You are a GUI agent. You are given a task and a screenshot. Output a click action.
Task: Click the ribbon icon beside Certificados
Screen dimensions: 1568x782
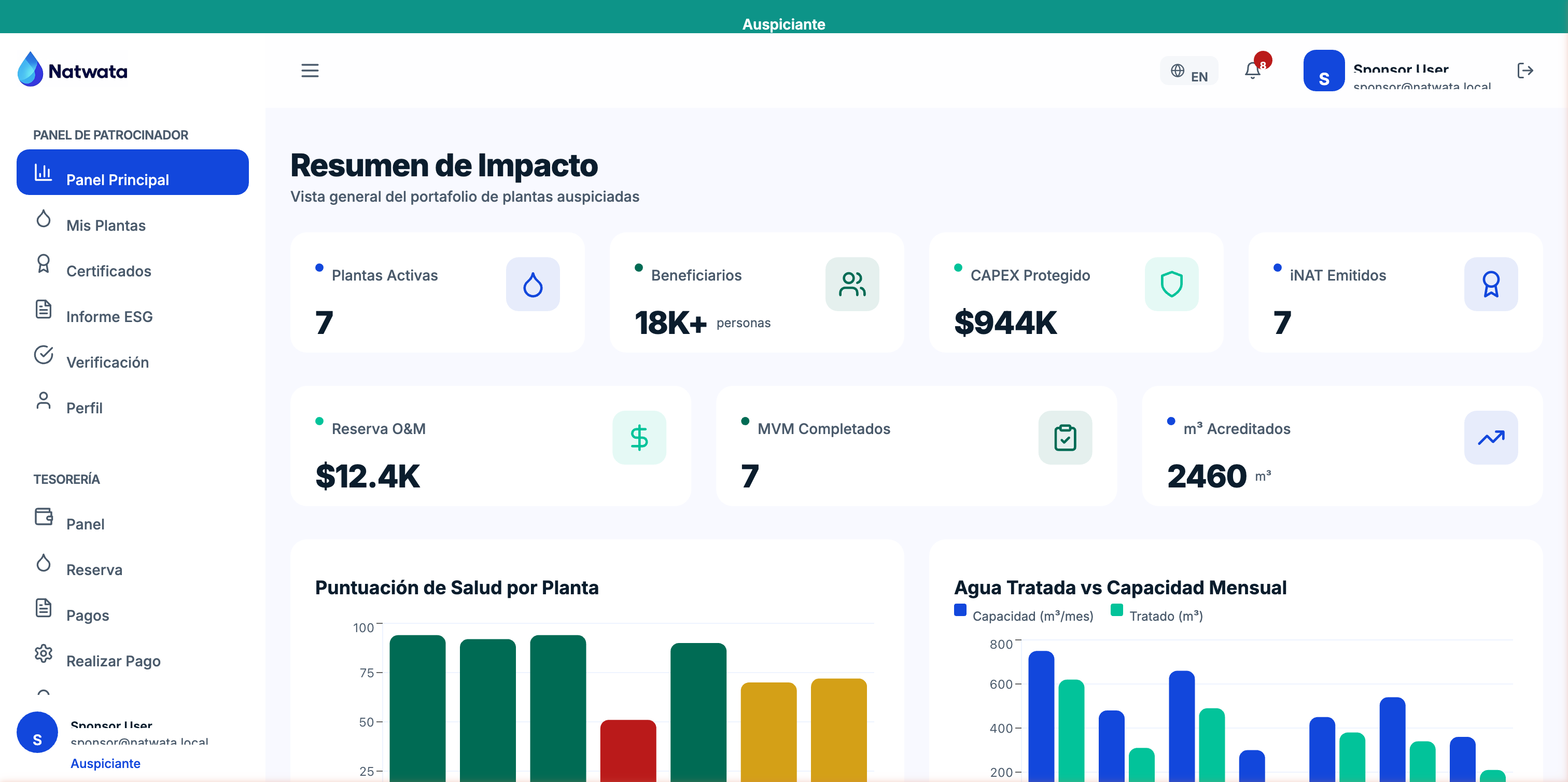[x=43, y=264]
